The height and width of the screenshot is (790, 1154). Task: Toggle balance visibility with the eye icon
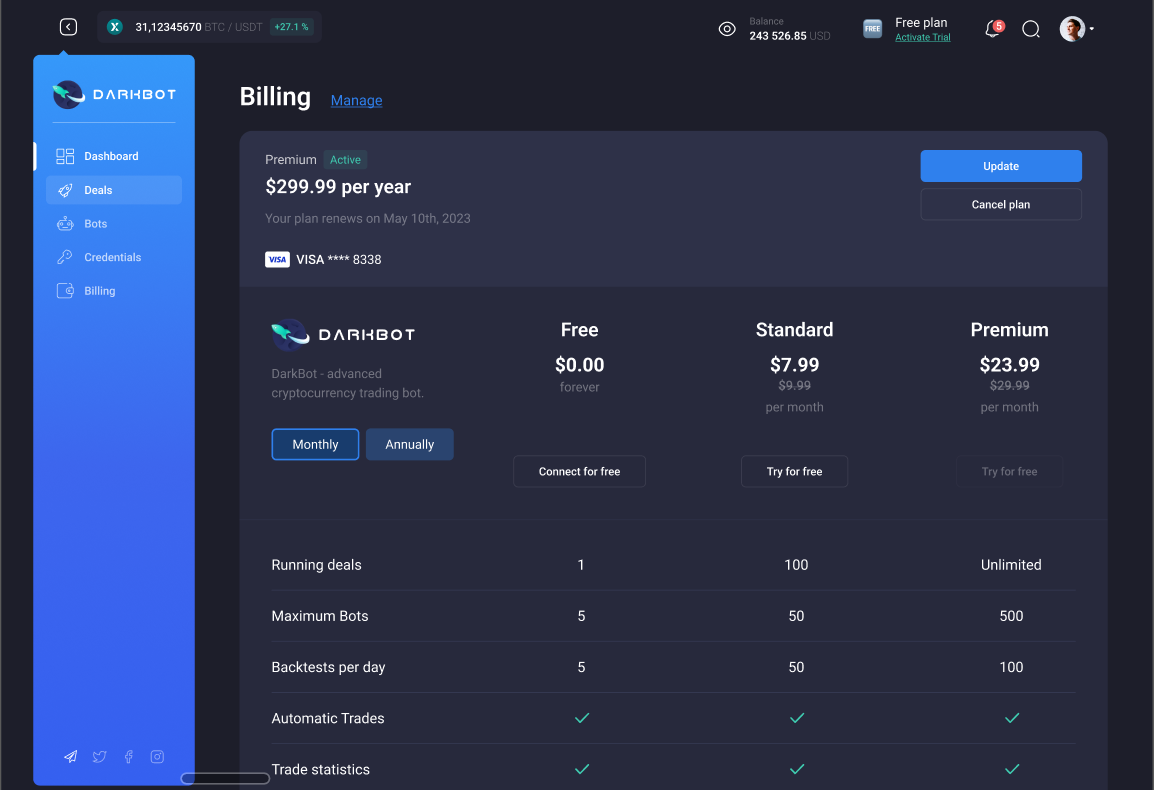pos(727,29)
